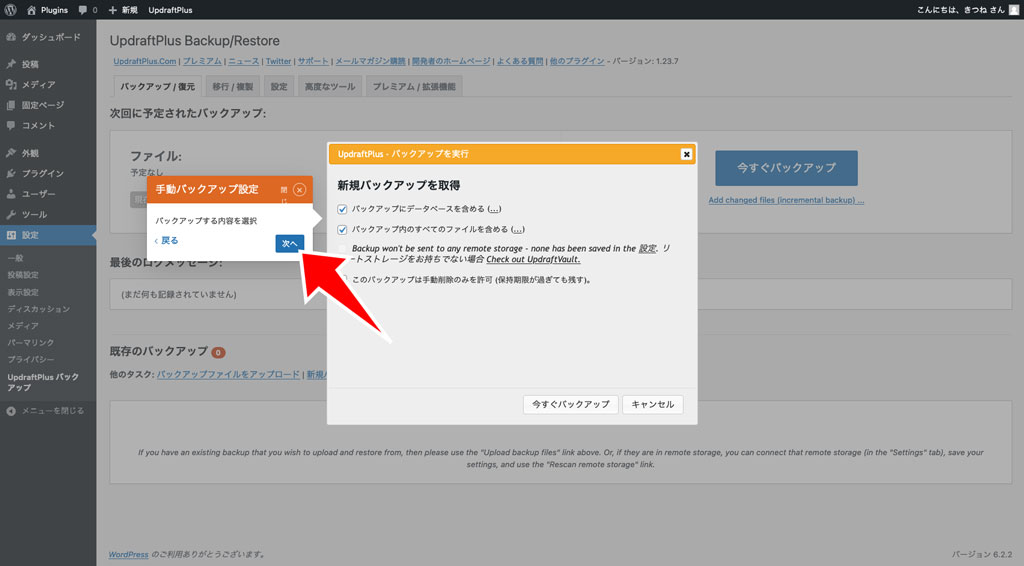Click キャンセル button in dialog
Image resolution: width=1024 pixels, height=566 pixels.
point(652,404)
